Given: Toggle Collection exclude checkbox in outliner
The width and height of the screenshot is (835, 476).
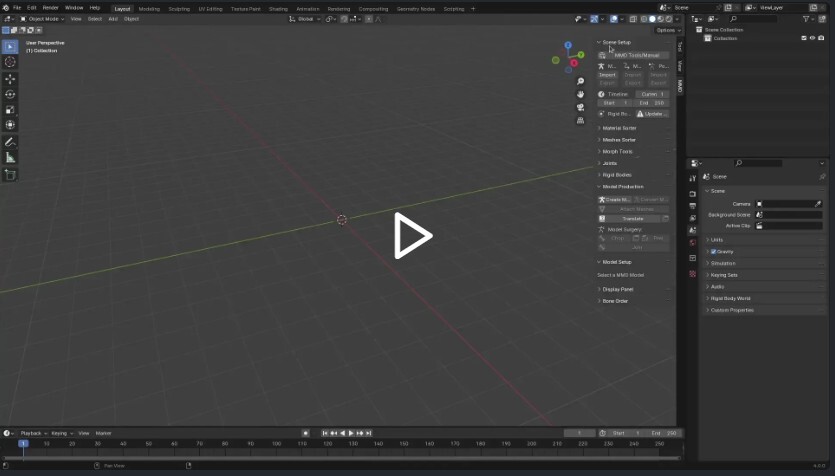Looking at the screenshot, I should 804,38.
